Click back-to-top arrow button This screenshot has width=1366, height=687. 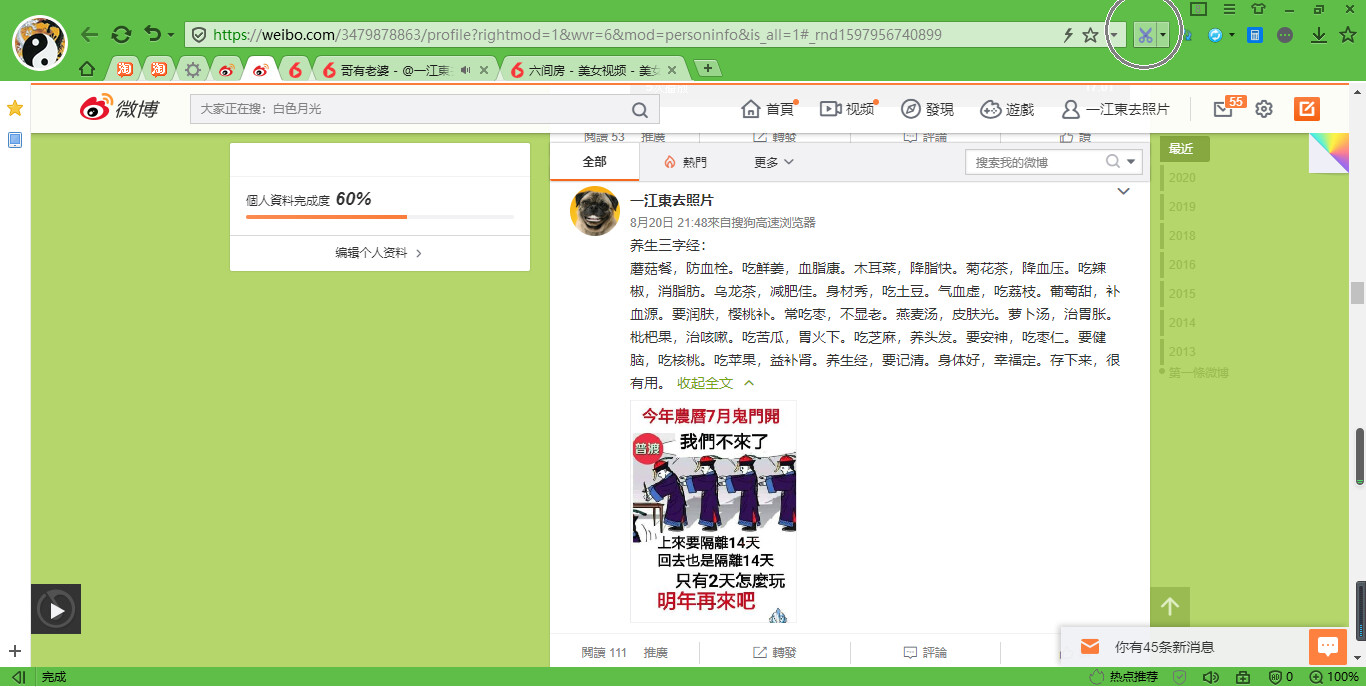click(x=1170, y=606)
